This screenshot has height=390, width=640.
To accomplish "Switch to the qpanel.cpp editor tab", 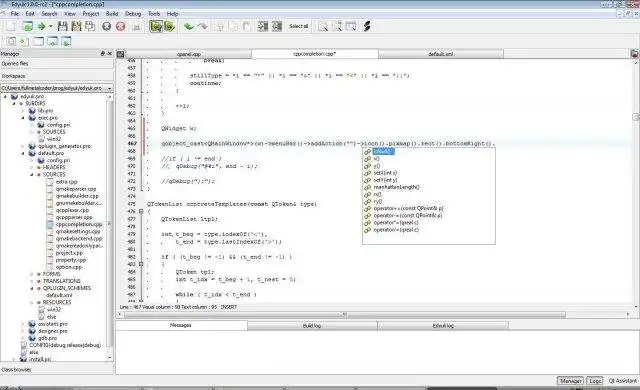I will (189, 54).
